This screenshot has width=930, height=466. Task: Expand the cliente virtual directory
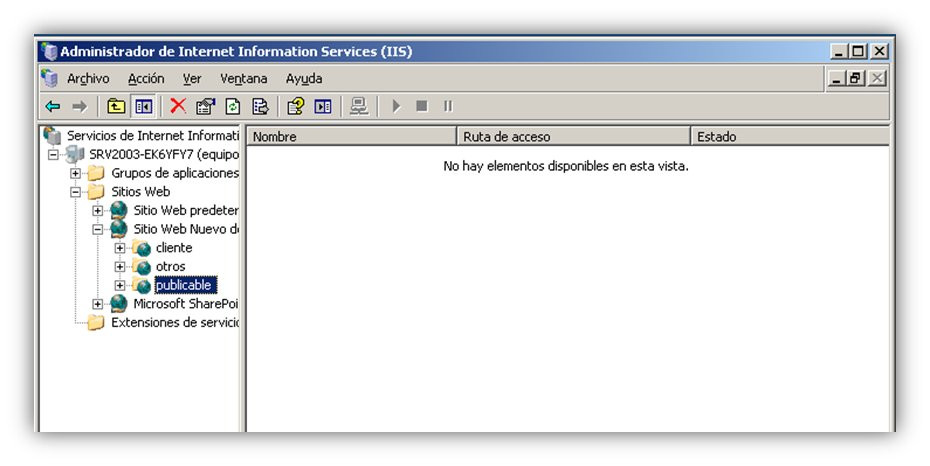pos(120,248)
